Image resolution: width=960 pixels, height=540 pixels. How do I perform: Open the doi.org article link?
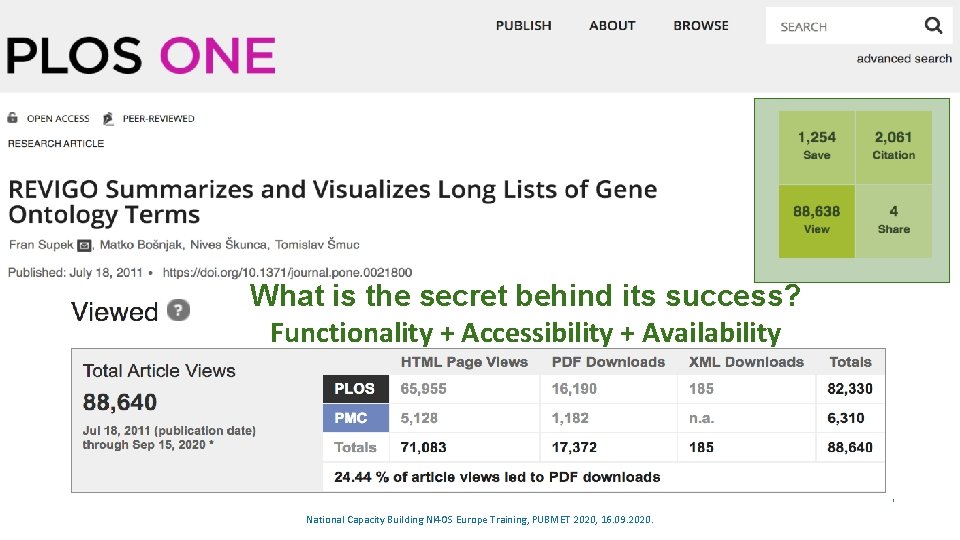[287, 272]
